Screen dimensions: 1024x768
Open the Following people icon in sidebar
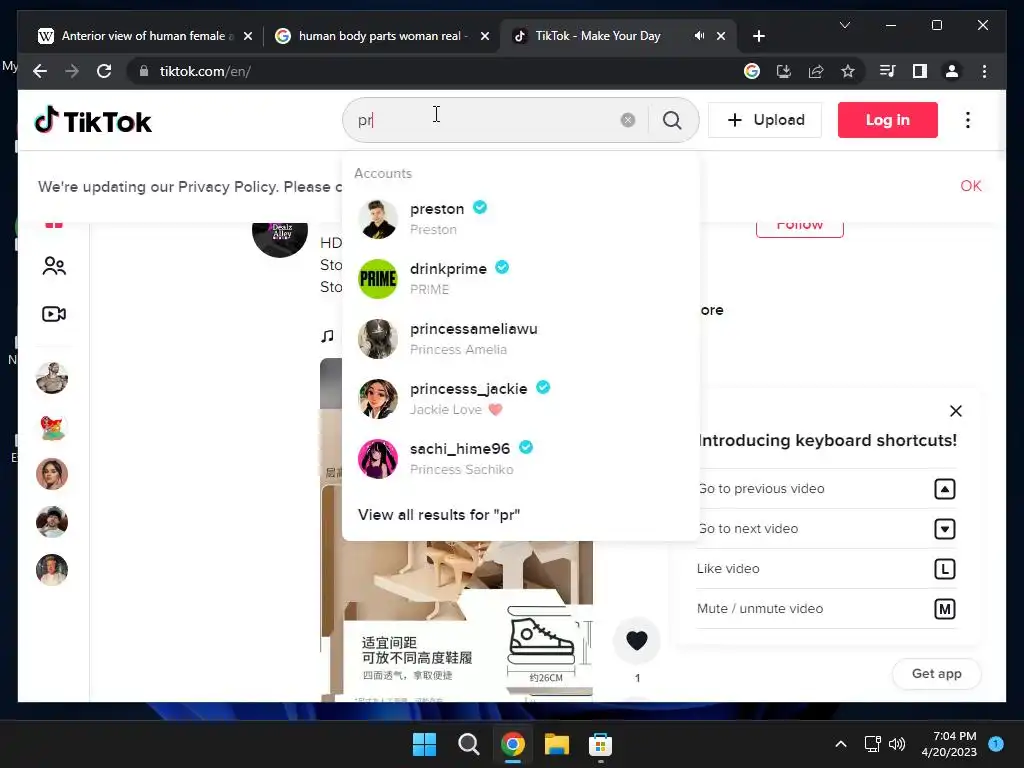[x=54, y=266]
